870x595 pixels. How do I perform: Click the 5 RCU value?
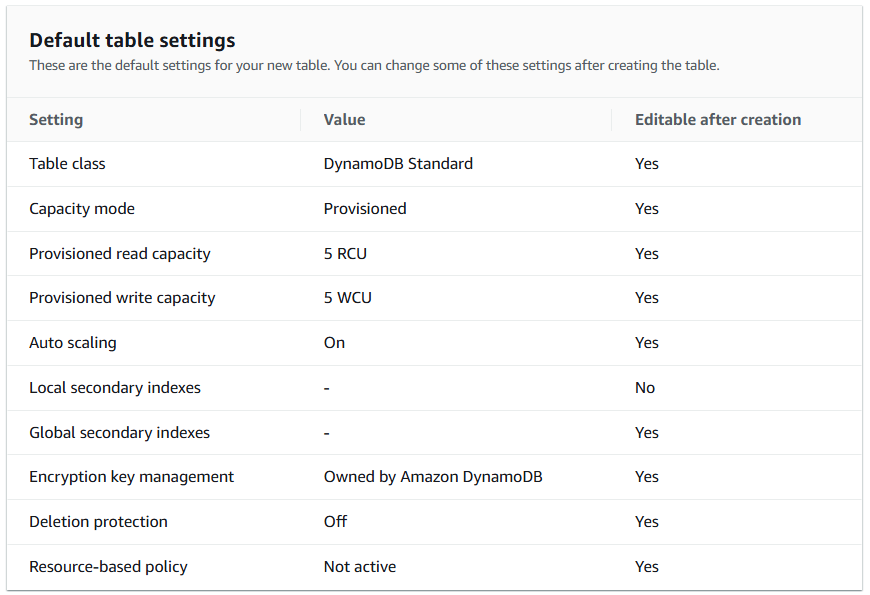(345, 254)
